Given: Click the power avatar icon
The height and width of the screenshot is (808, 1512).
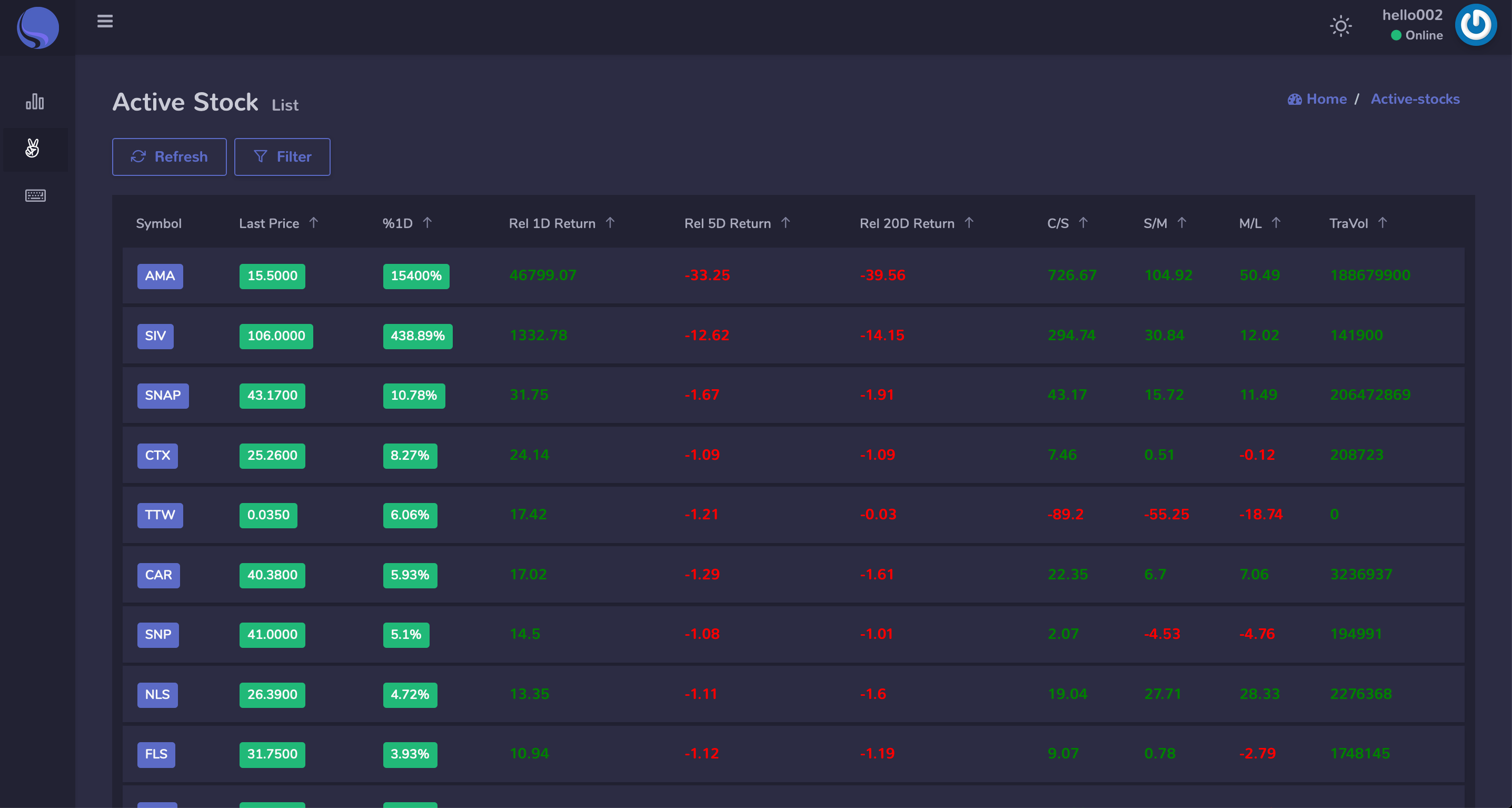Looking at the screenshot, I should click(1475, 25).
